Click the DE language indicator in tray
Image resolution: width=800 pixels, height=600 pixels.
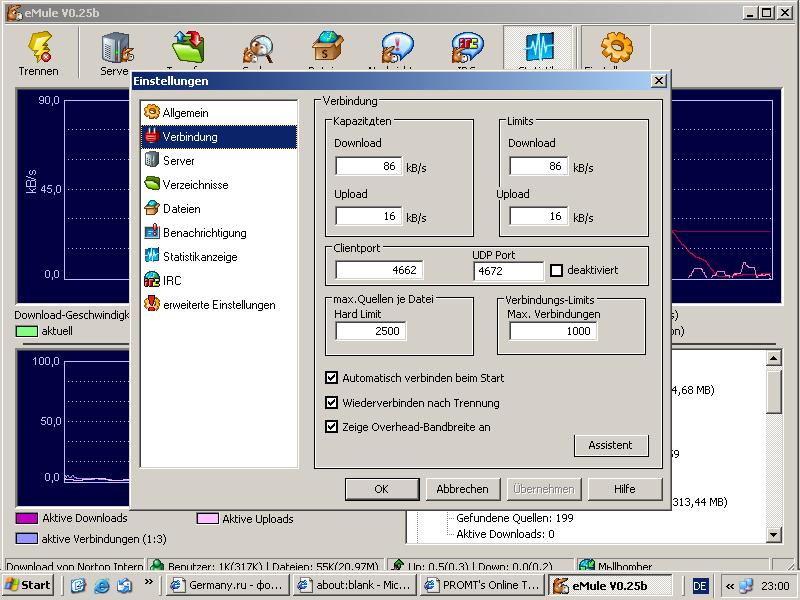pyautogui.click(x=699, y=586)
